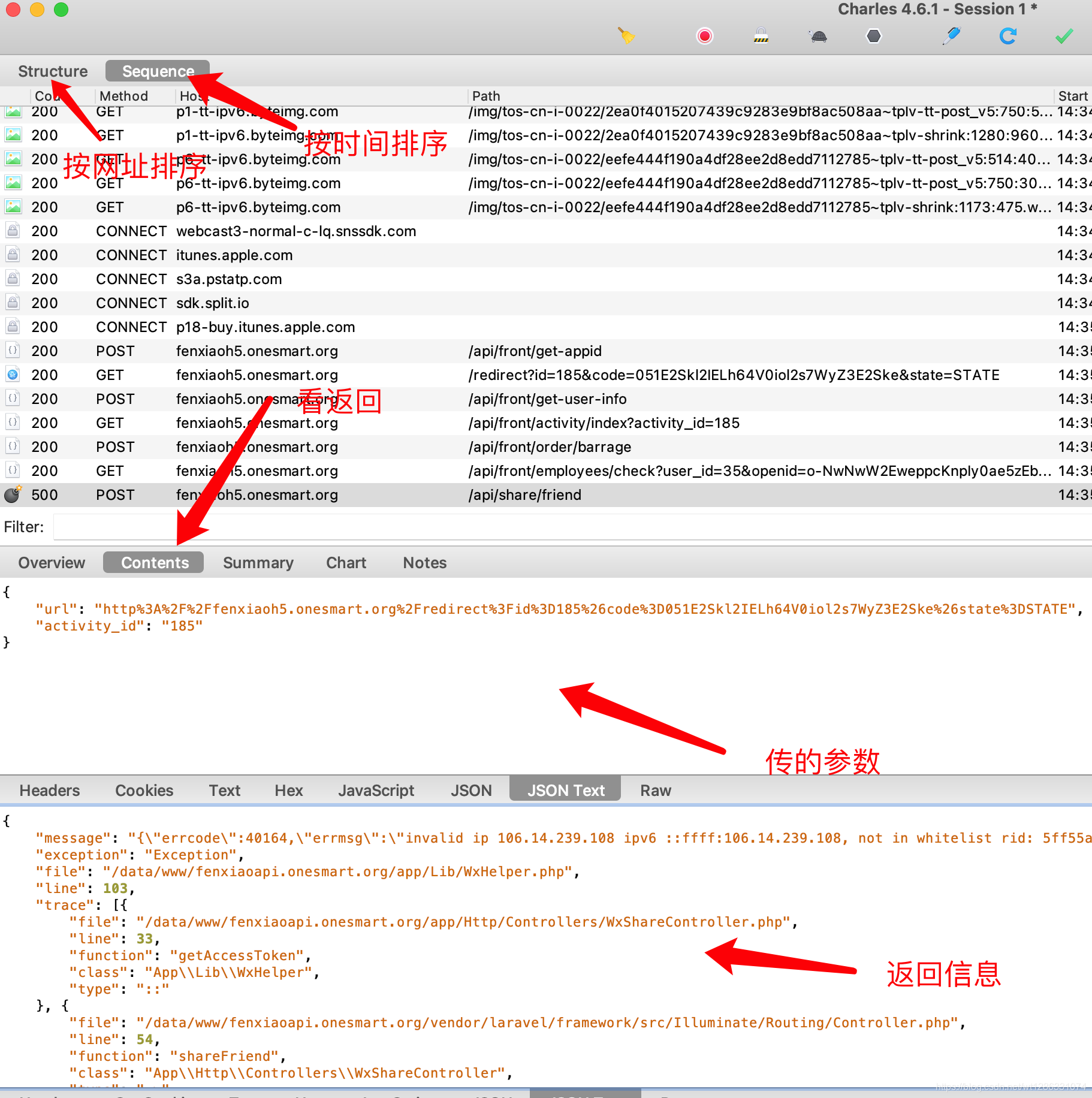
Task: Select the CONNECT itunes.apple.com row
Action: tap(546, 255)
